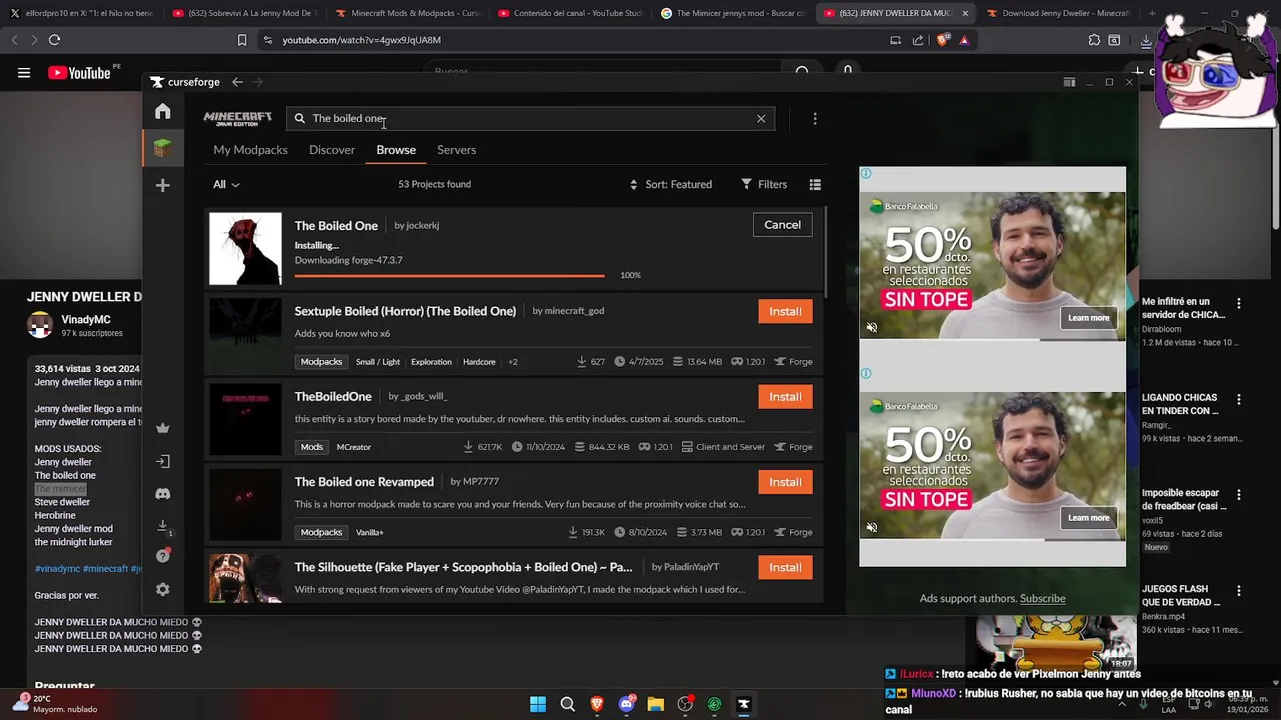Viewport: 1281px width, 720px height.
Task: Unmute the bottom Banco Falabella ad
Action: pos(872,527)
